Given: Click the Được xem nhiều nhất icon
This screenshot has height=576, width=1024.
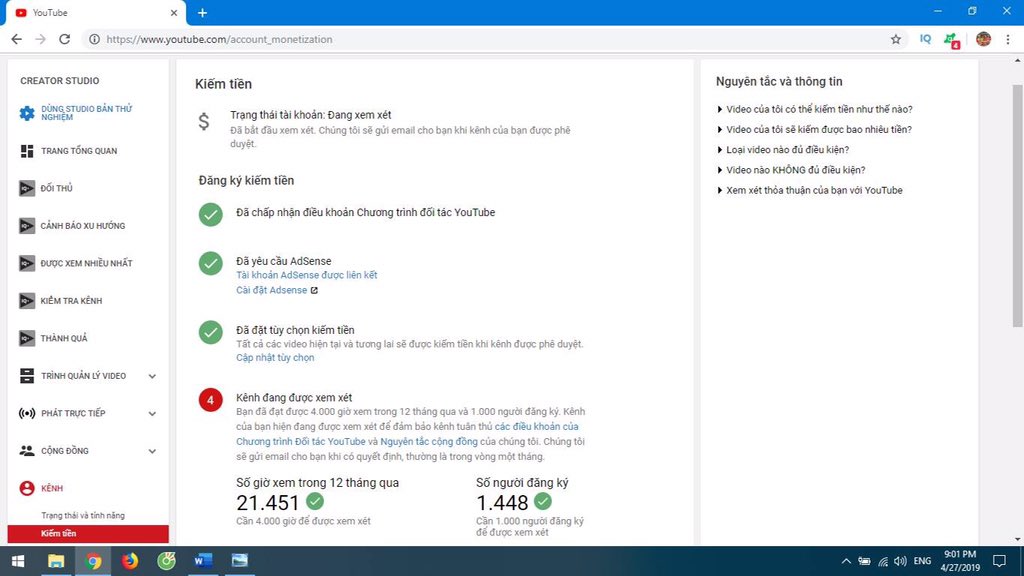Looking at the screenshot, I should pos(27,263).
